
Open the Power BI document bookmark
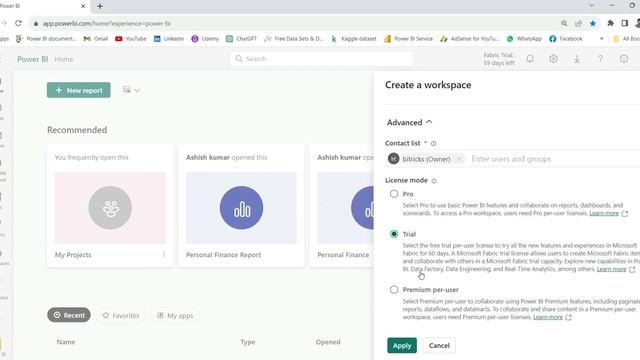[46, 39]
